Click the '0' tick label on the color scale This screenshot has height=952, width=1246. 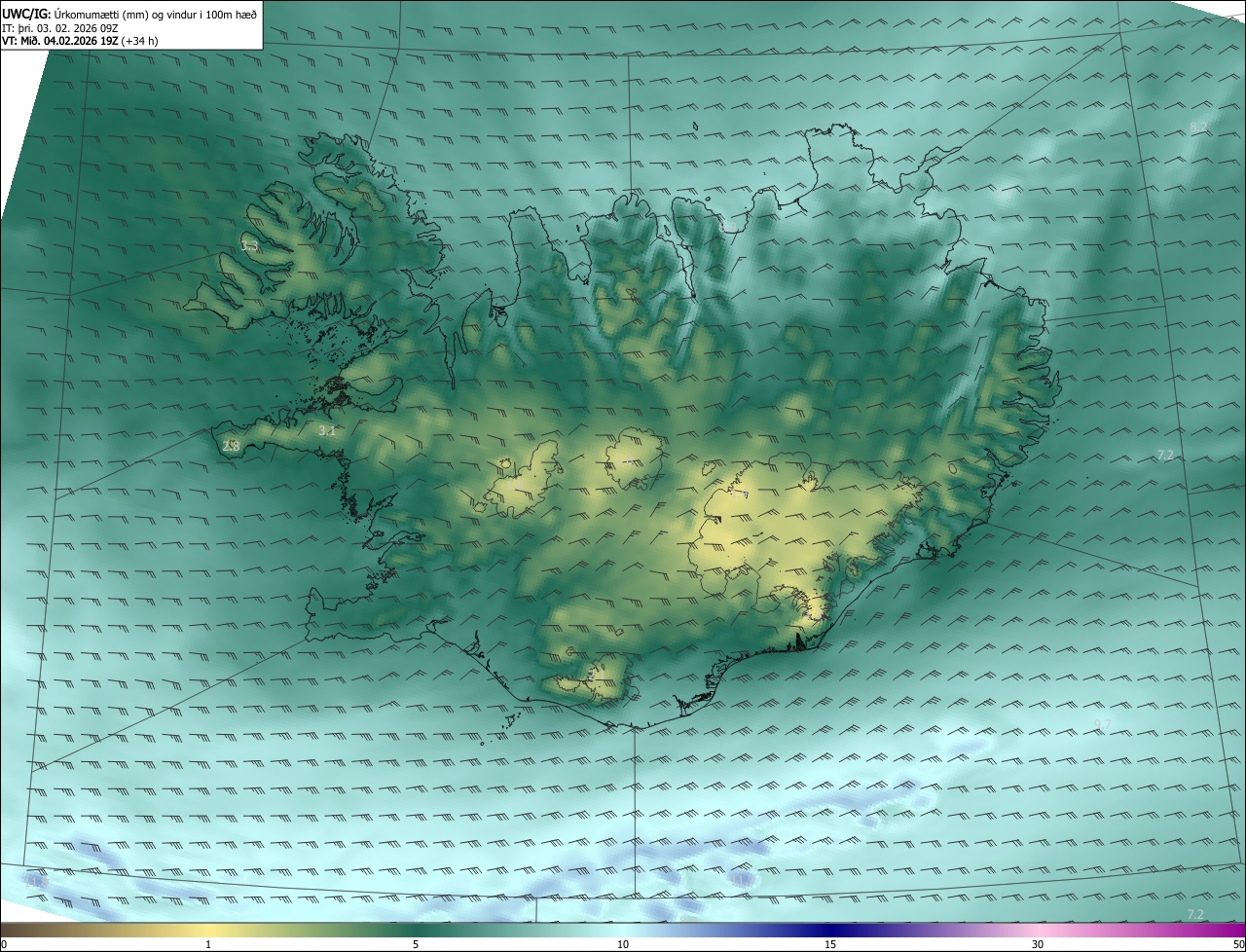4,944
